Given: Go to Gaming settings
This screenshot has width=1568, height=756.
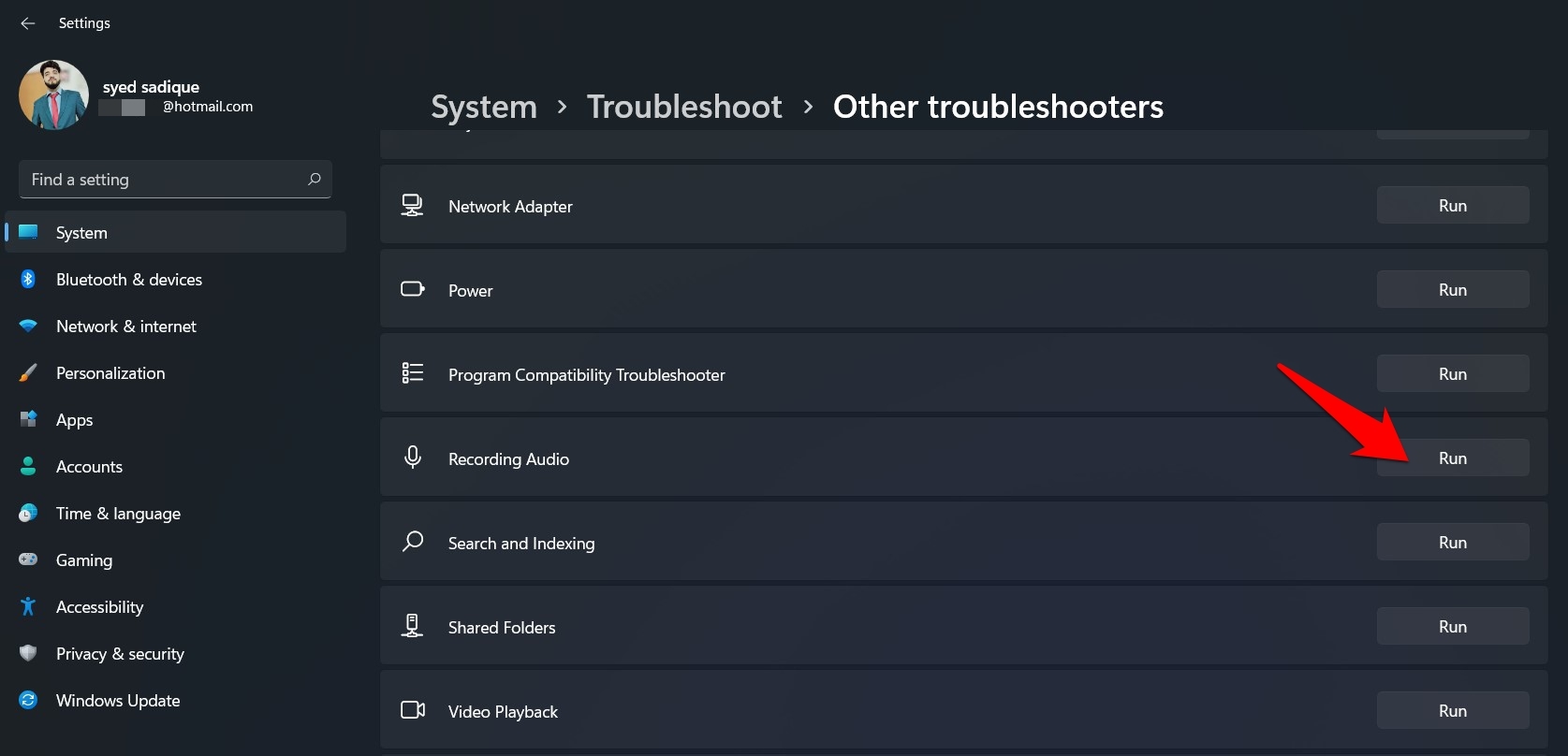Looking at the screenshot, I should [84, 560].
